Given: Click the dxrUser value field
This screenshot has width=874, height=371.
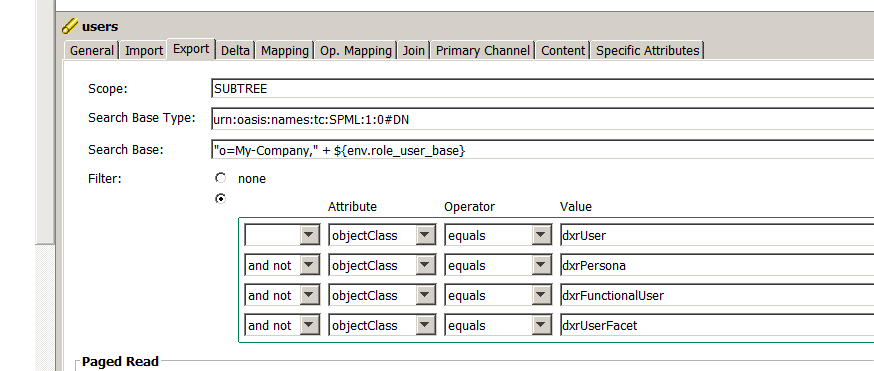Looking at the screenshot, I should pos(717,236).
